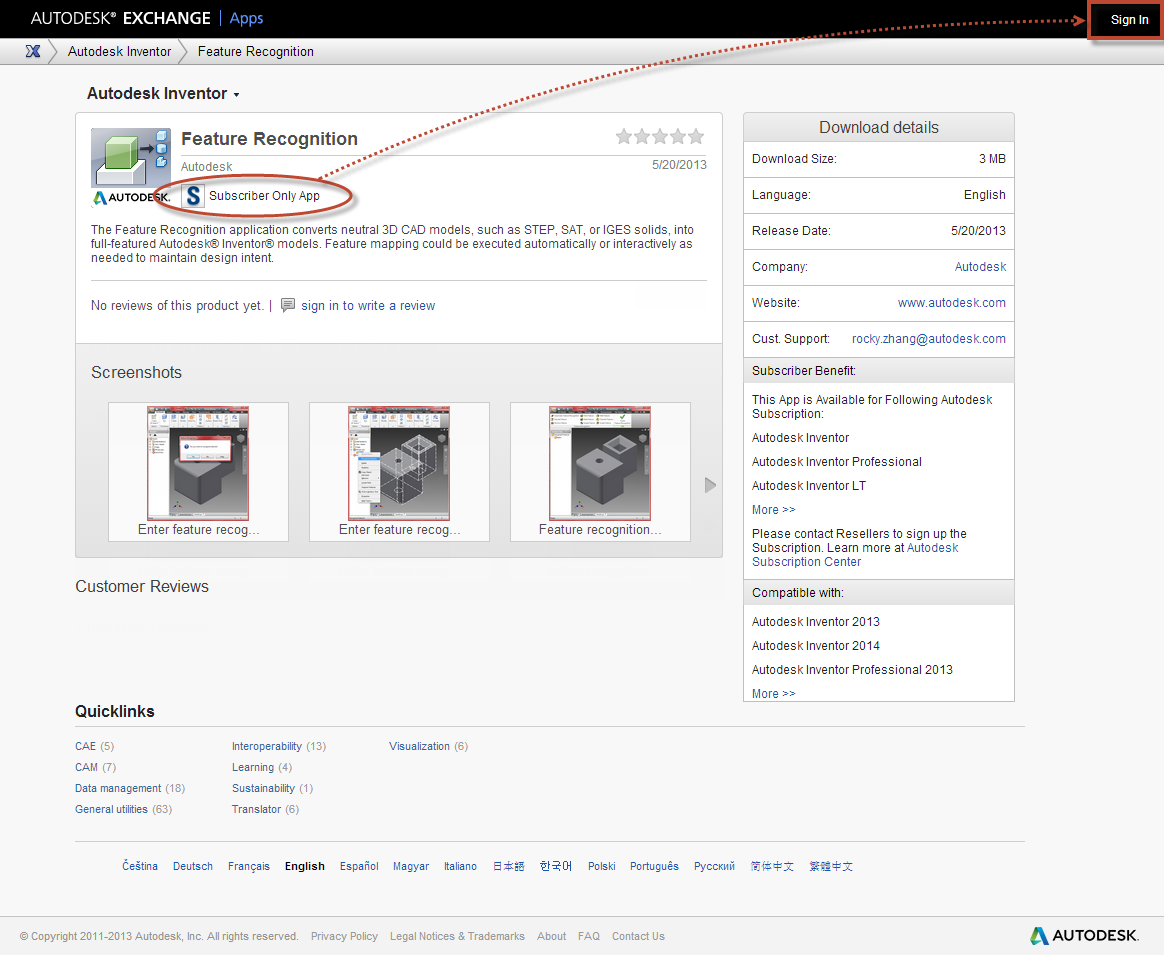
Task: Select Autodesk Inventor in the breadcrumb
Action: click(119, 51)
